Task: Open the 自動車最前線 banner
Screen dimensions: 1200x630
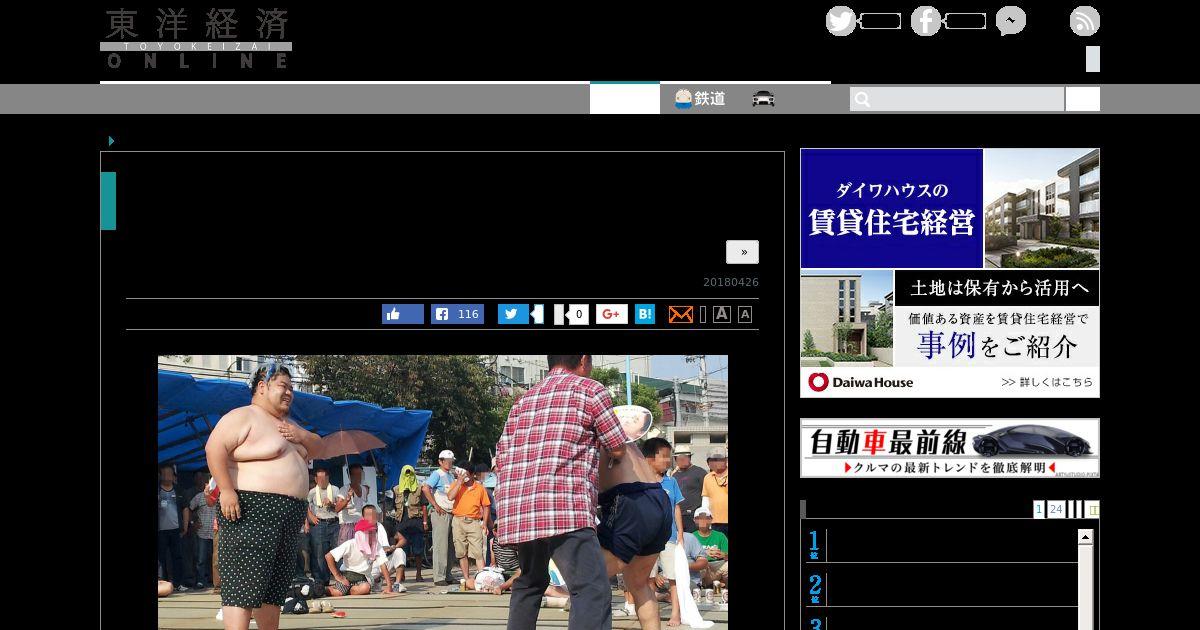Action: pyautogui.click(x=950, y=448)
